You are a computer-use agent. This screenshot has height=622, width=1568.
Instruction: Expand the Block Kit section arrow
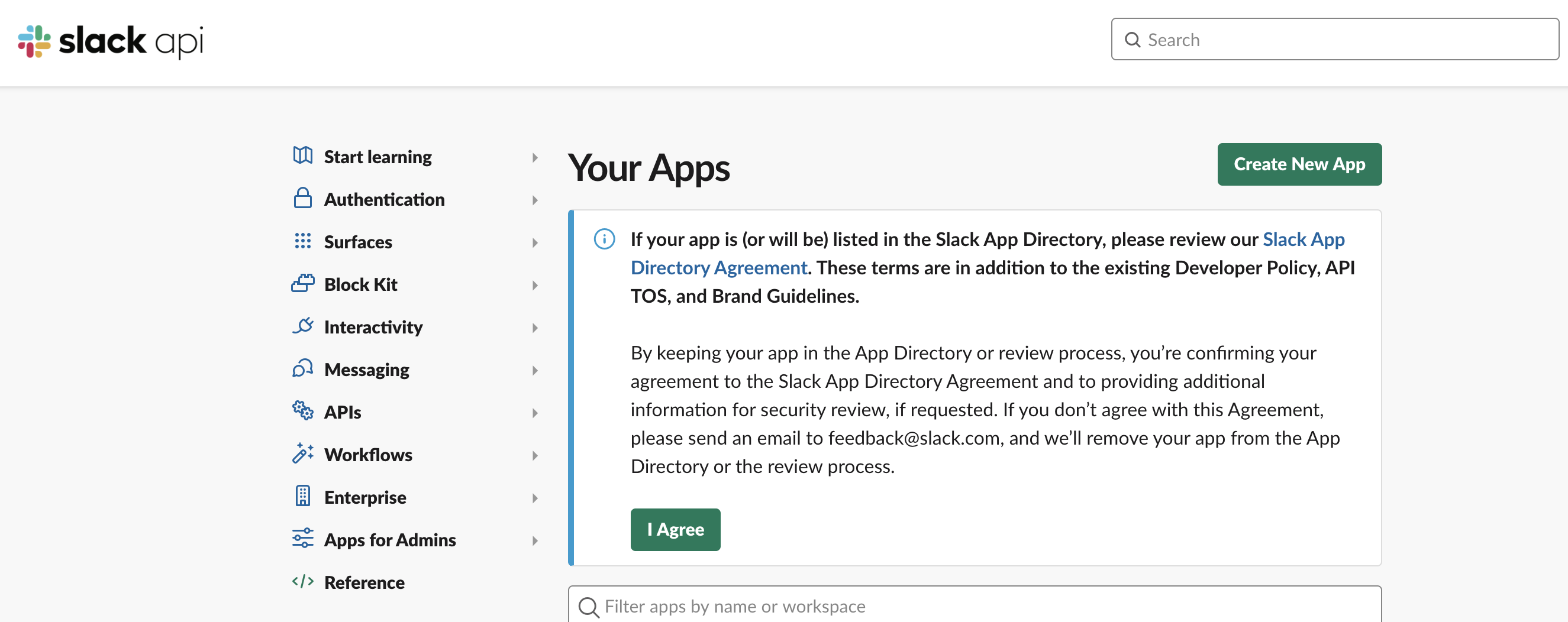click(535, 285)
